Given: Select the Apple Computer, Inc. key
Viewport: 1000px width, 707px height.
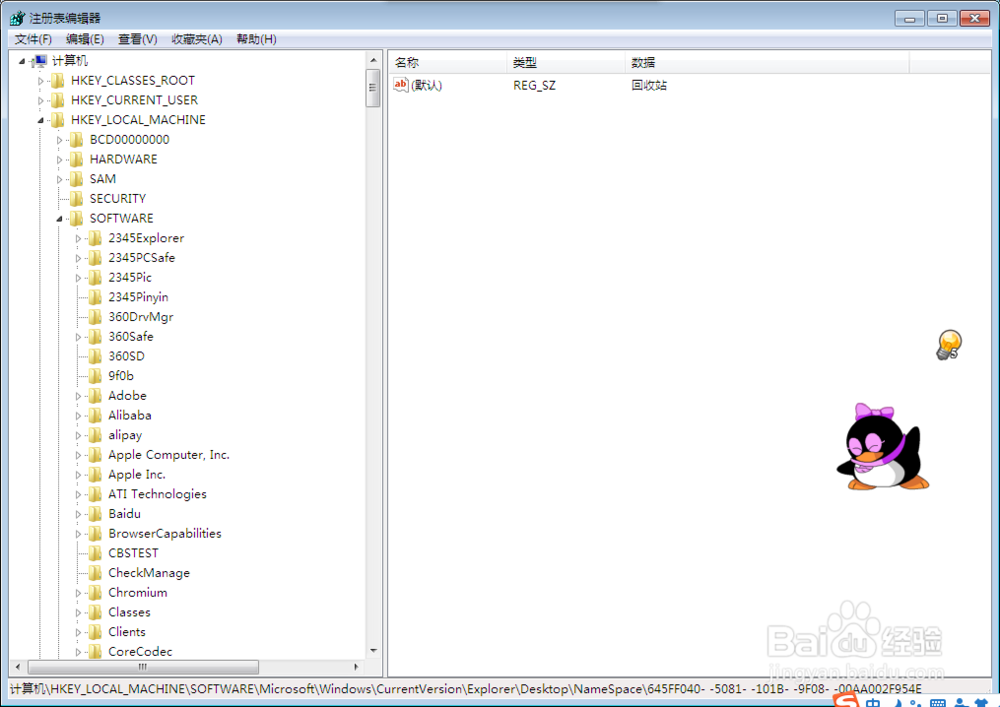Looking at the screenshot, I should [169, 455].
